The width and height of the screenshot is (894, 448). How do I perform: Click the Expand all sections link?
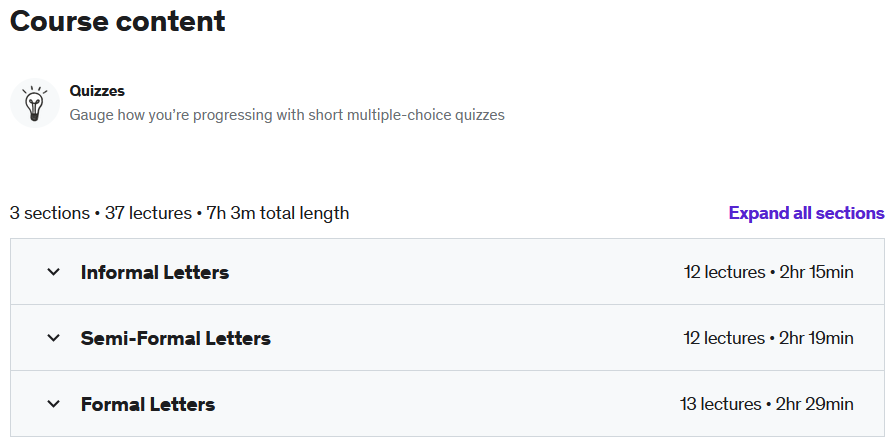pyautogui.click(x=806, y=213)
